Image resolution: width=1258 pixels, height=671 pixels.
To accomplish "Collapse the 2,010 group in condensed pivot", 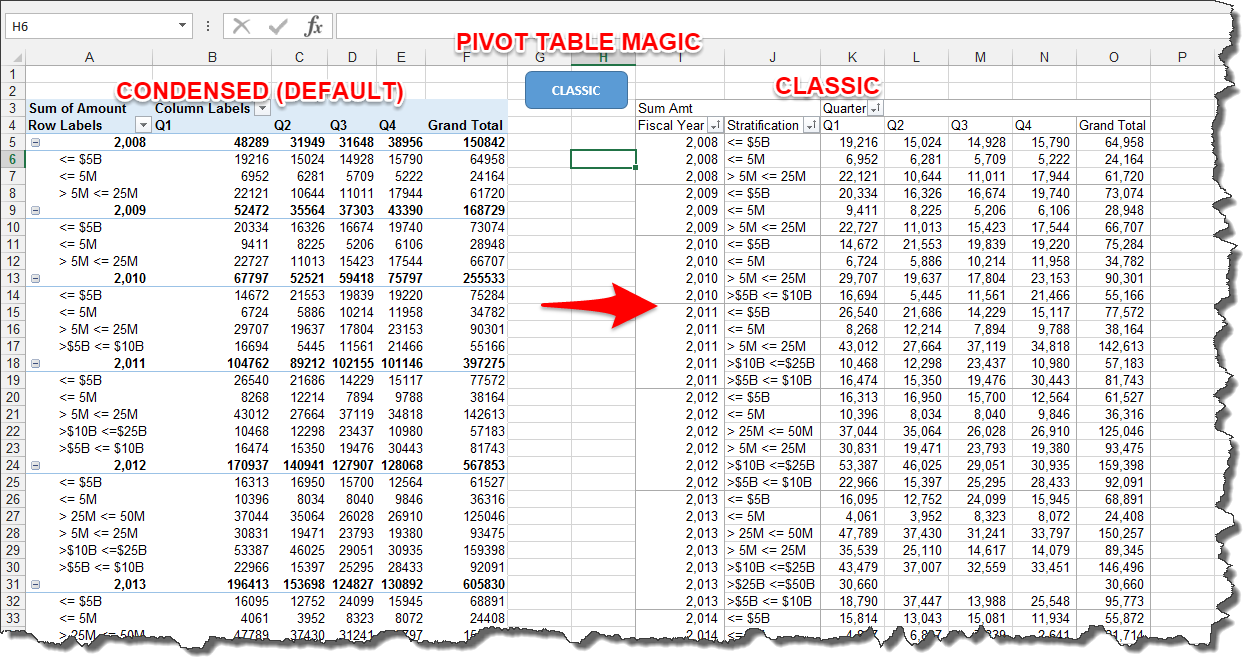I will click(34, 279).
